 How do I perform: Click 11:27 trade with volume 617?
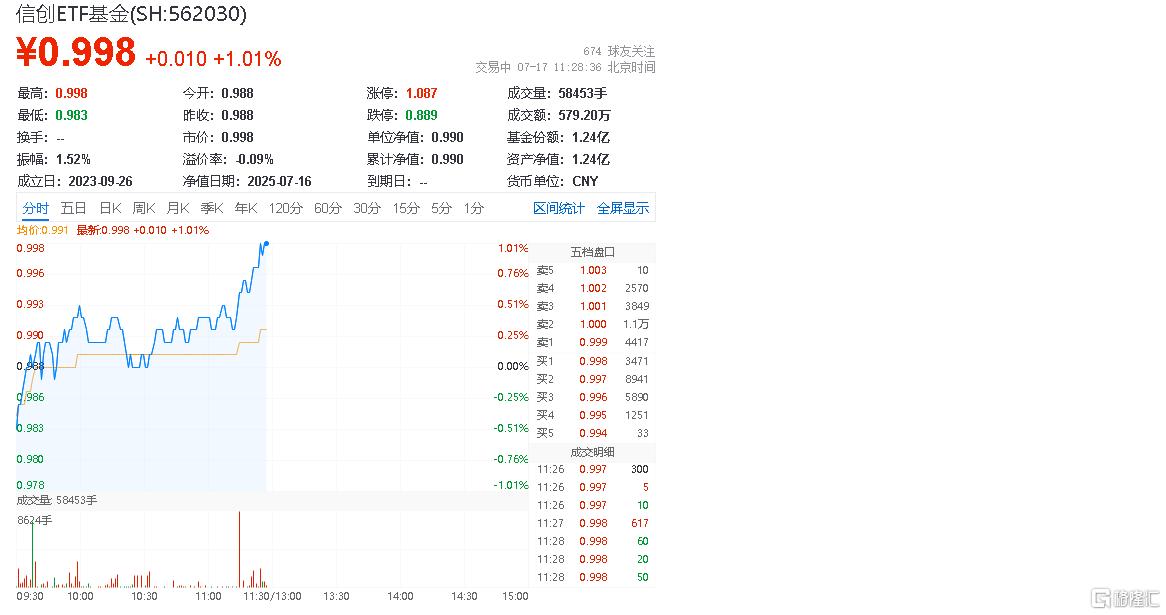click(x=593, y=524)
